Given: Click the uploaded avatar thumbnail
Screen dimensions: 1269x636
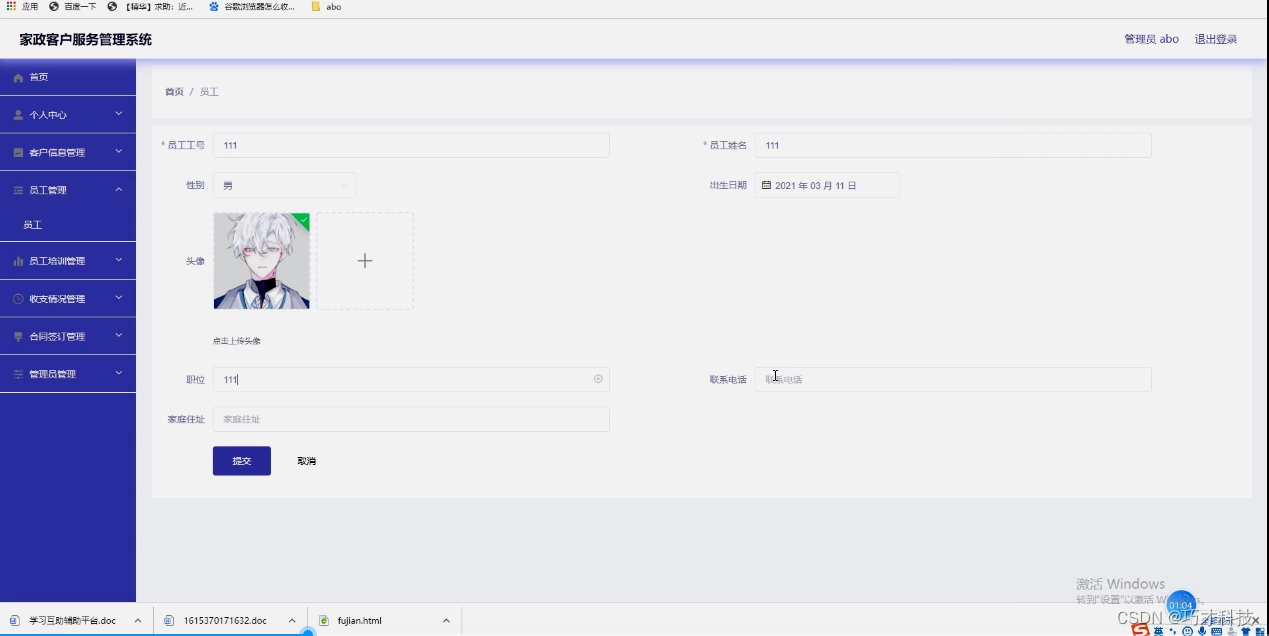Looking at the screenshot, I should pos(261,261).
